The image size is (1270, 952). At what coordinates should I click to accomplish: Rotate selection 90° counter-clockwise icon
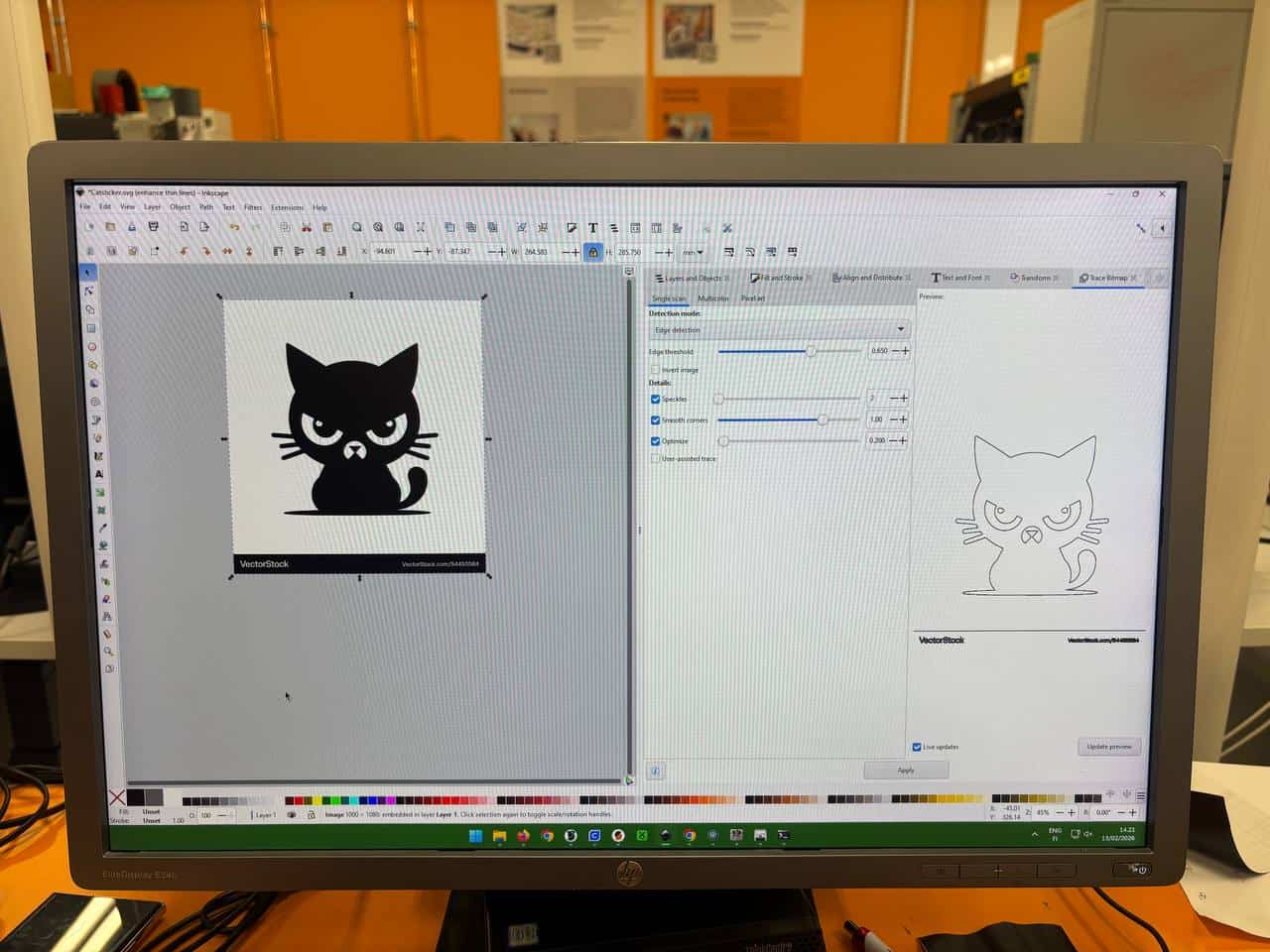(x=184, y=252)
